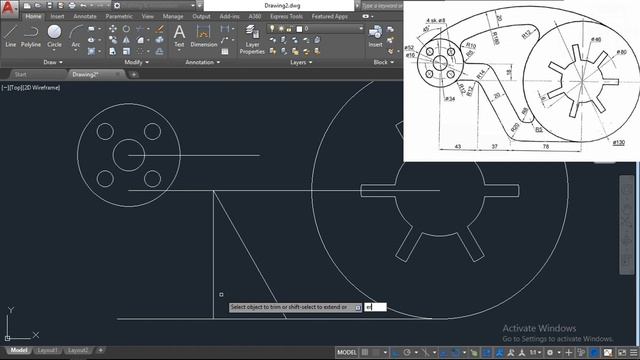Click the Scale command icon

click(x=127, y=51)
